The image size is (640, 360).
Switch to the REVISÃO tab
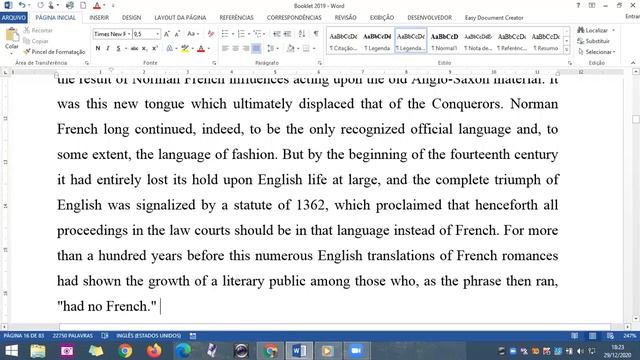pyautogui.click(x=345, y=18)
